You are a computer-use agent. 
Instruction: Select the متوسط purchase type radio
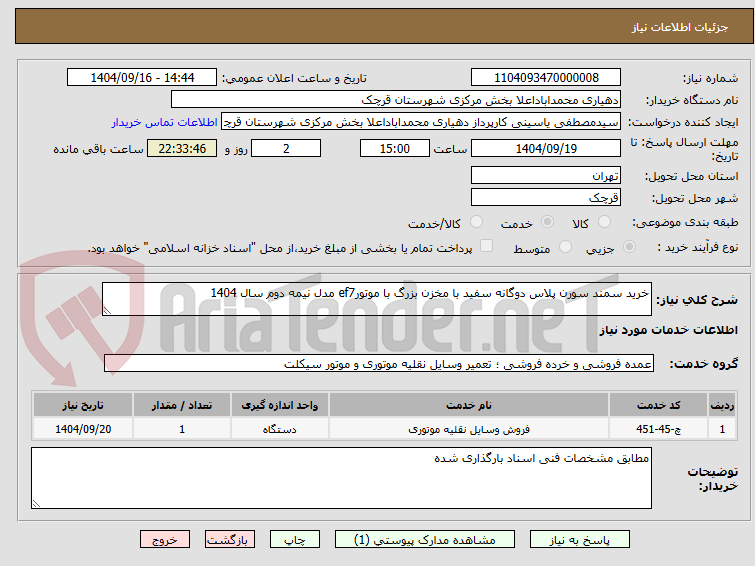click(x=565, y=247)
